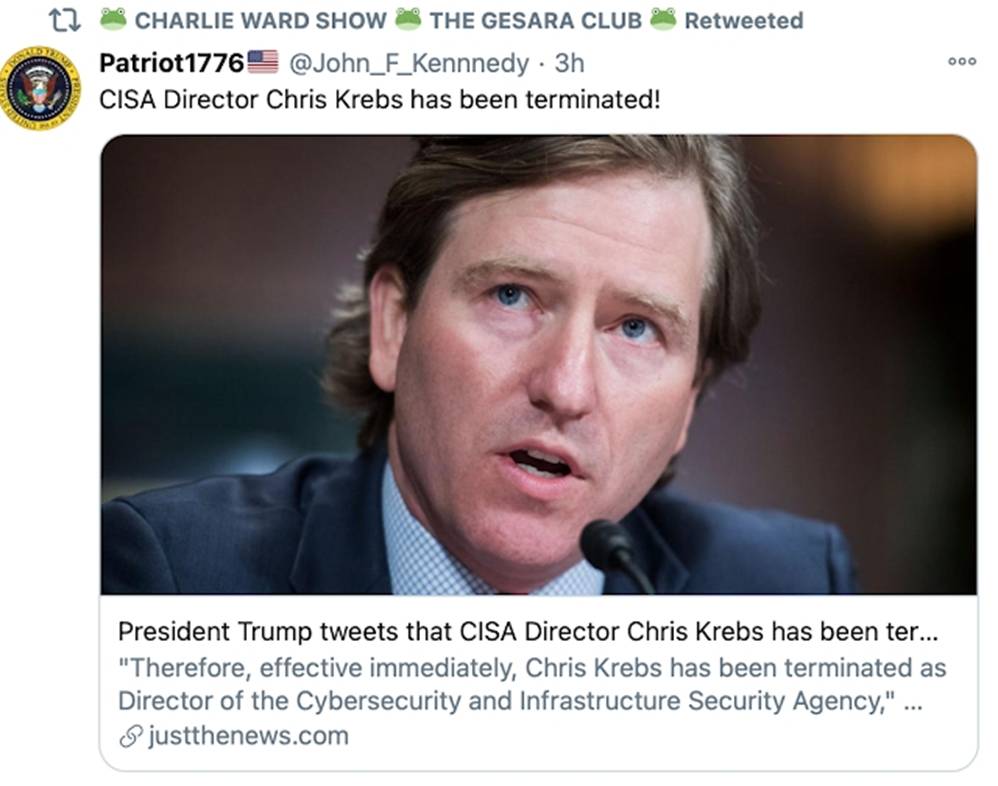Screen dimensions: 998x786
Task: Click the Retweeted label
Action: click(743, 20)
